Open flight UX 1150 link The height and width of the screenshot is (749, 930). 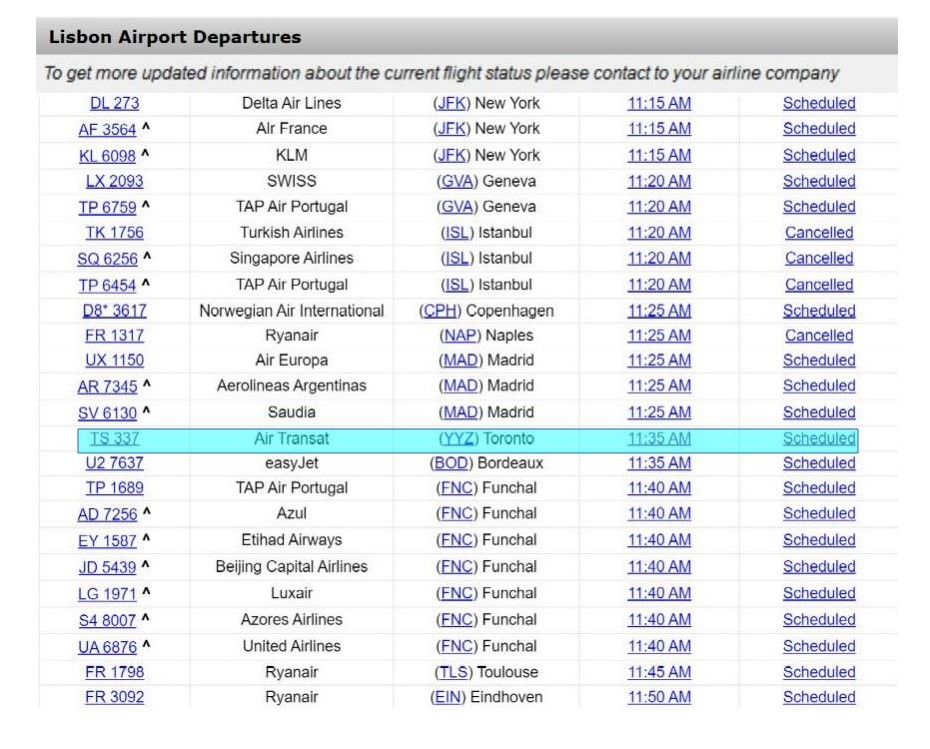[114, 361]
